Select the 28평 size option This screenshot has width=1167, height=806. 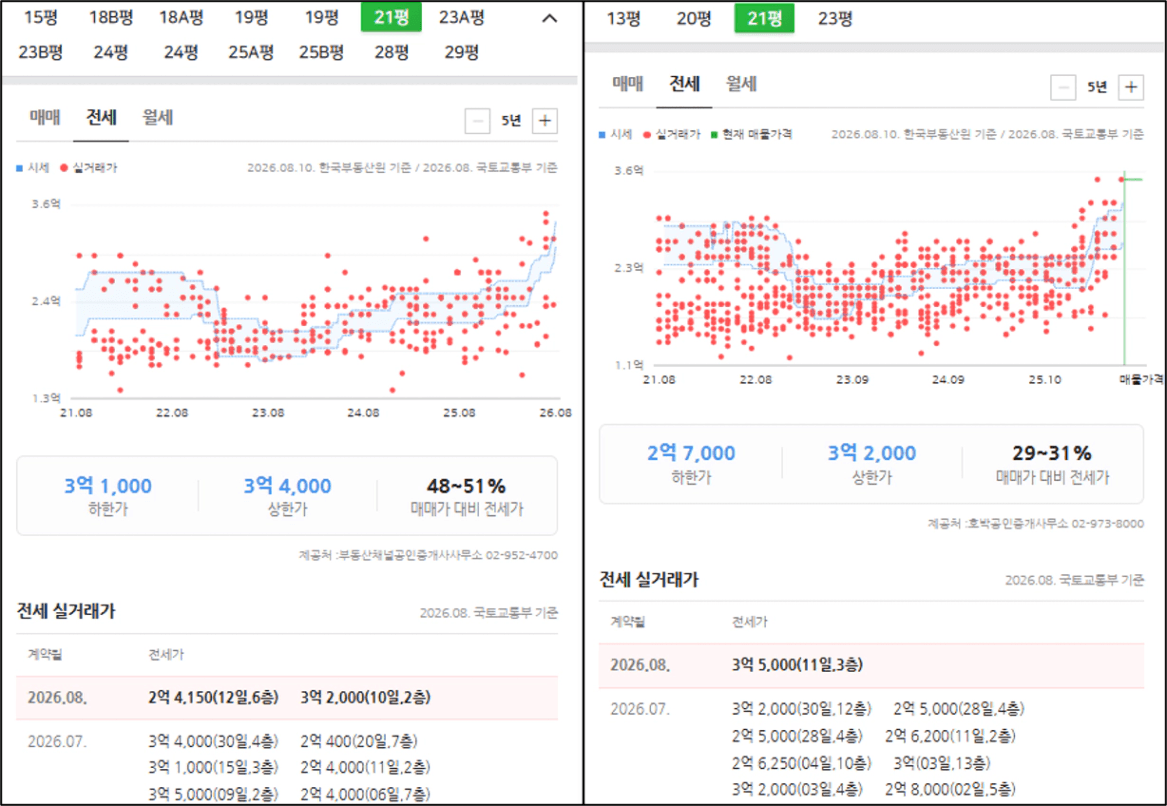[391, 52]
